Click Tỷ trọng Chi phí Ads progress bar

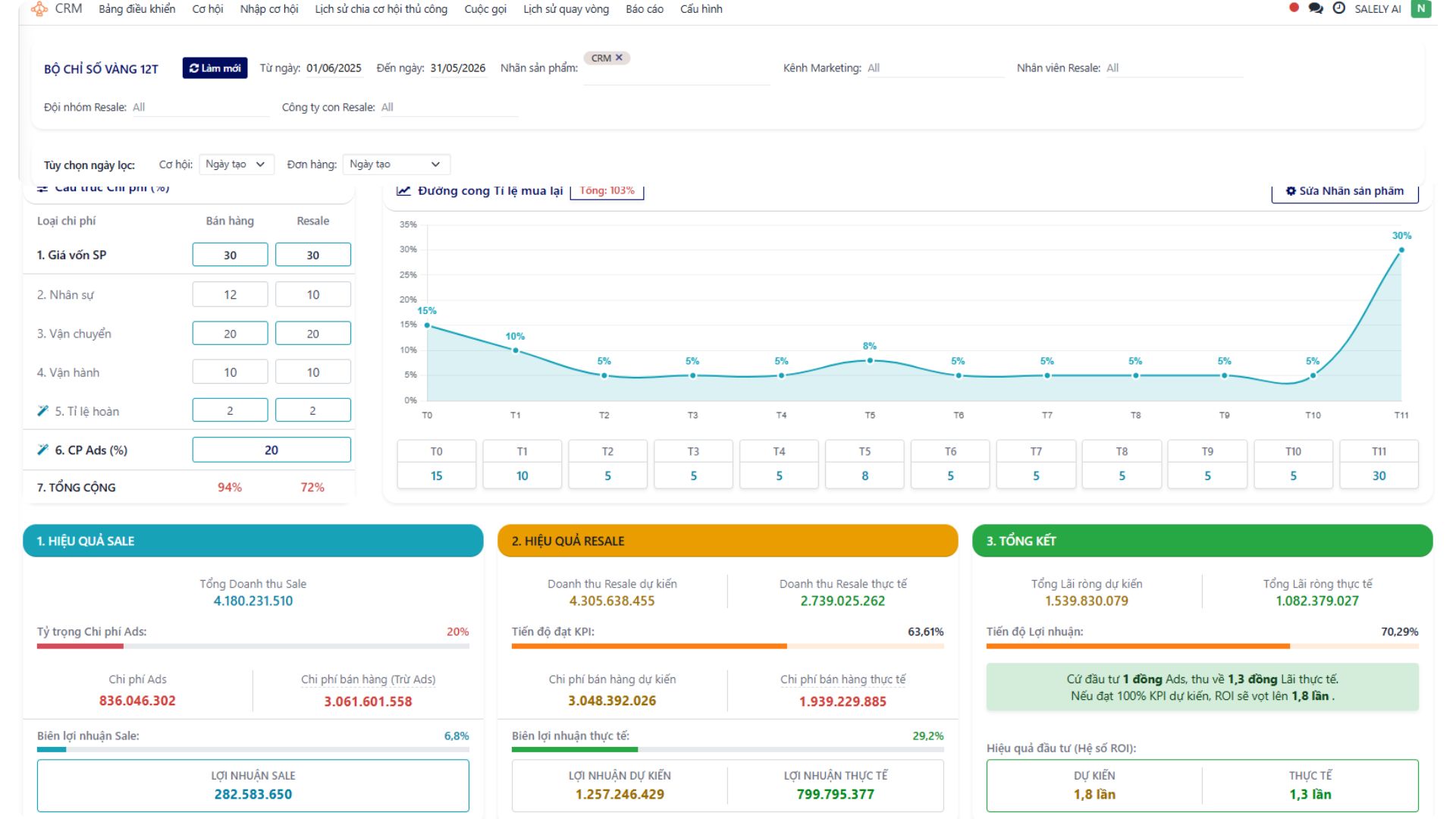pos(253,646)
